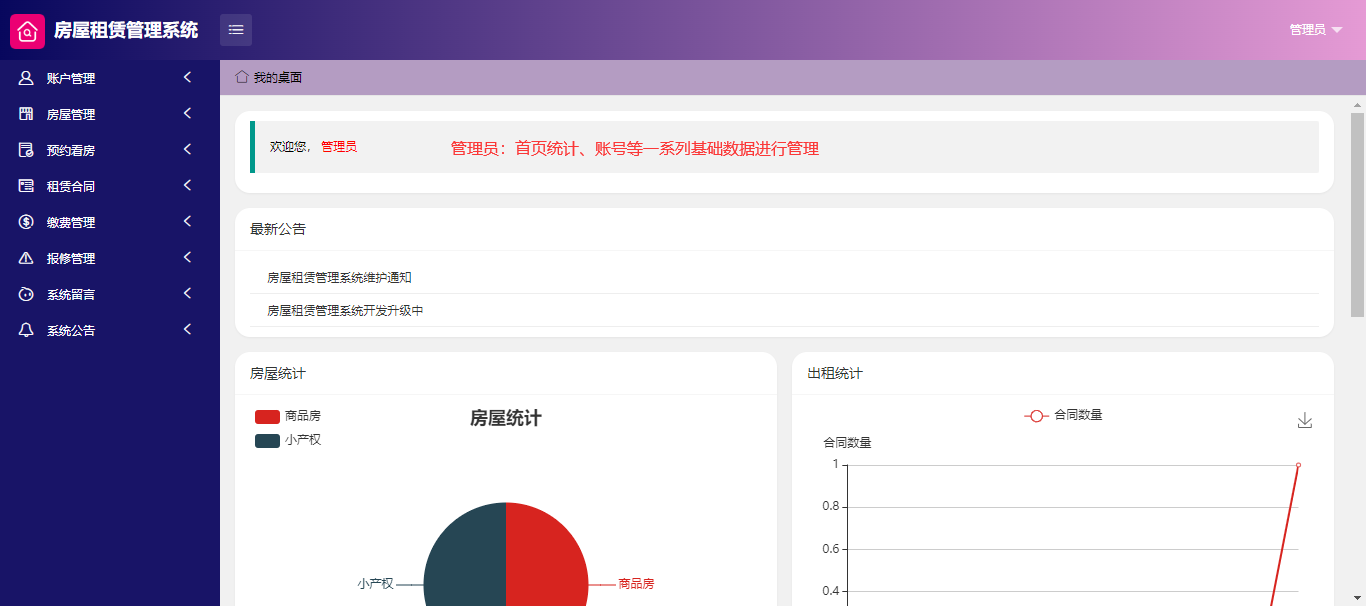Image resolution: width=1366 pixels, height=606 pixels.
Task: Download the 出租统计 chart as image
Action: pyautogui.click(x=1304, y=421)
